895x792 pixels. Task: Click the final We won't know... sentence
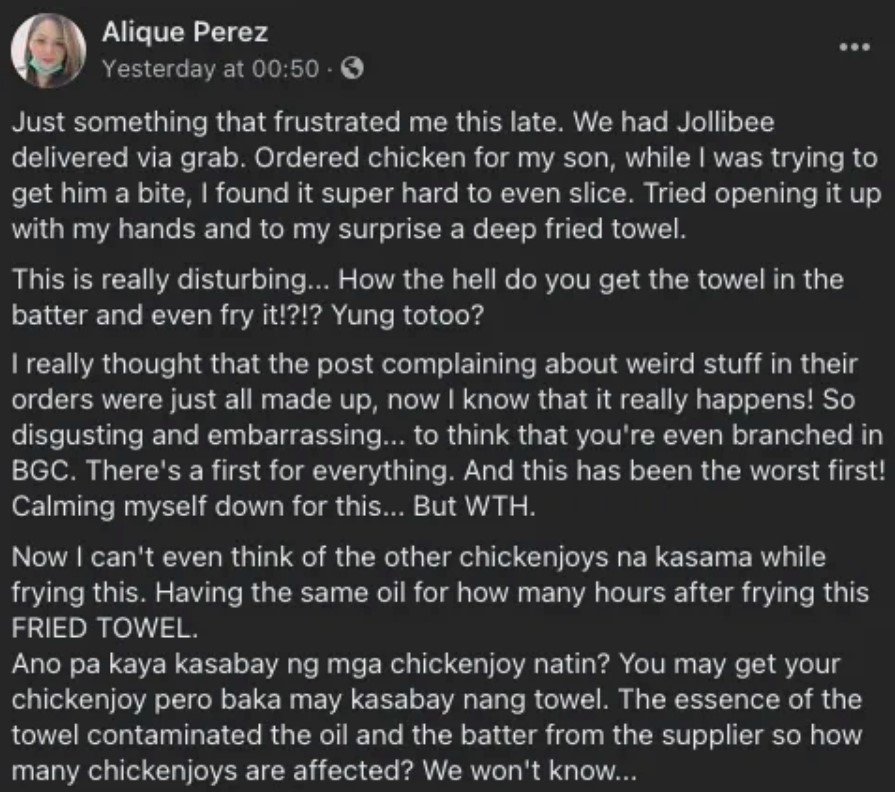click(x=529, y=771)
